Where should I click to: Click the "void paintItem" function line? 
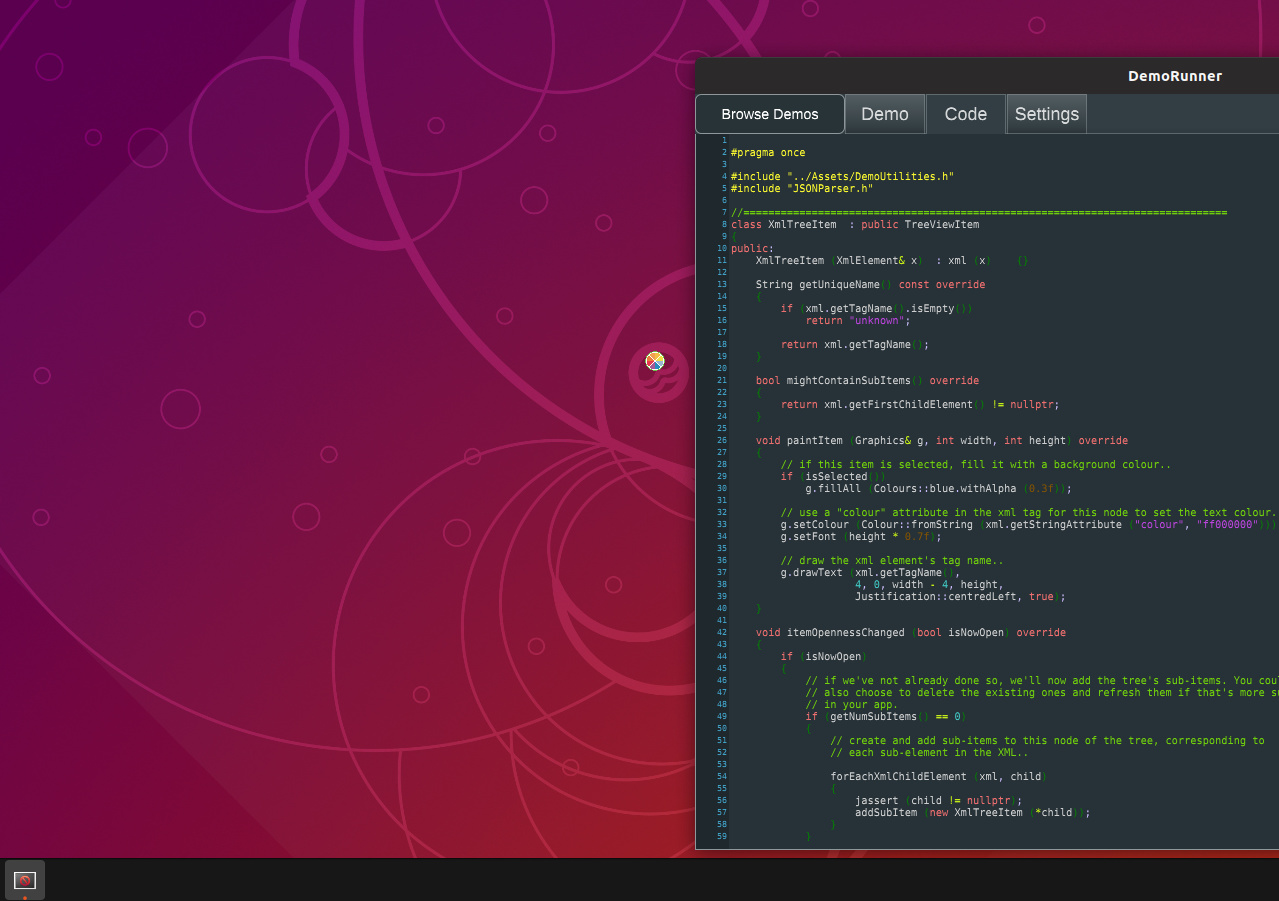942,440
